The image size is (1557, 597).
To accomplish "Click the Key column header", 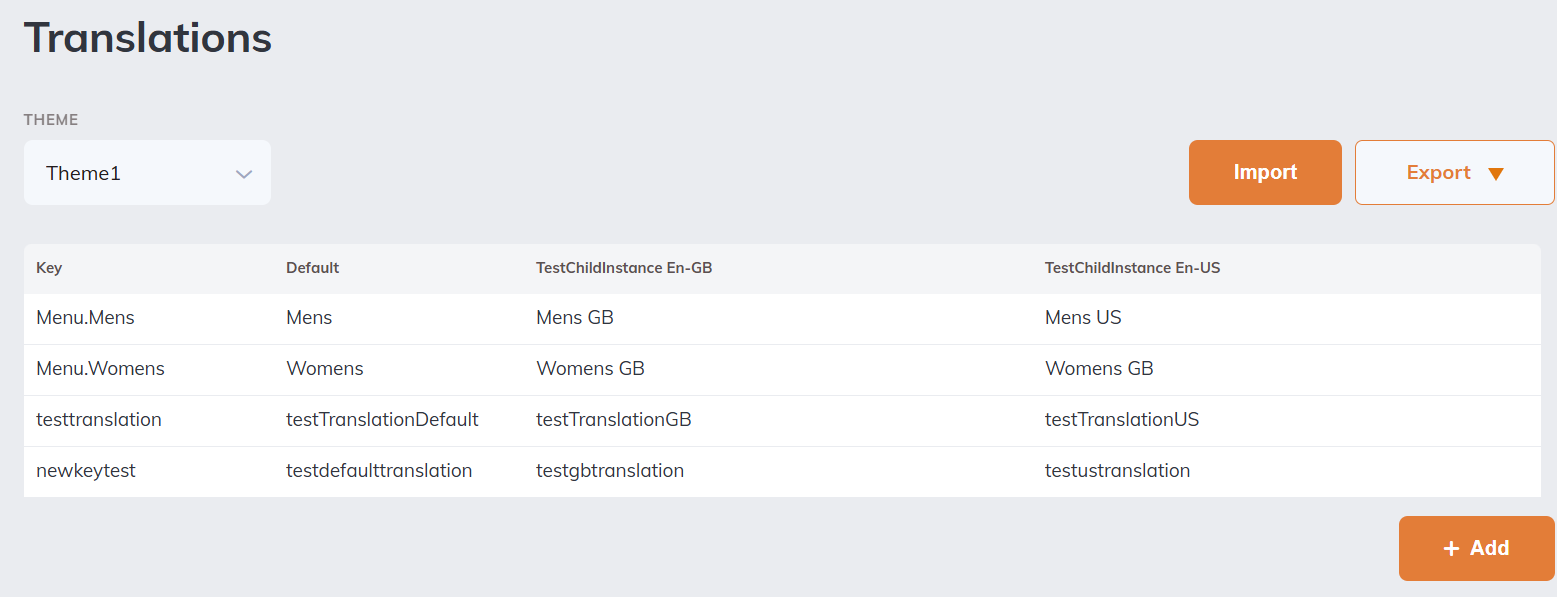I will tap(49, 268).
